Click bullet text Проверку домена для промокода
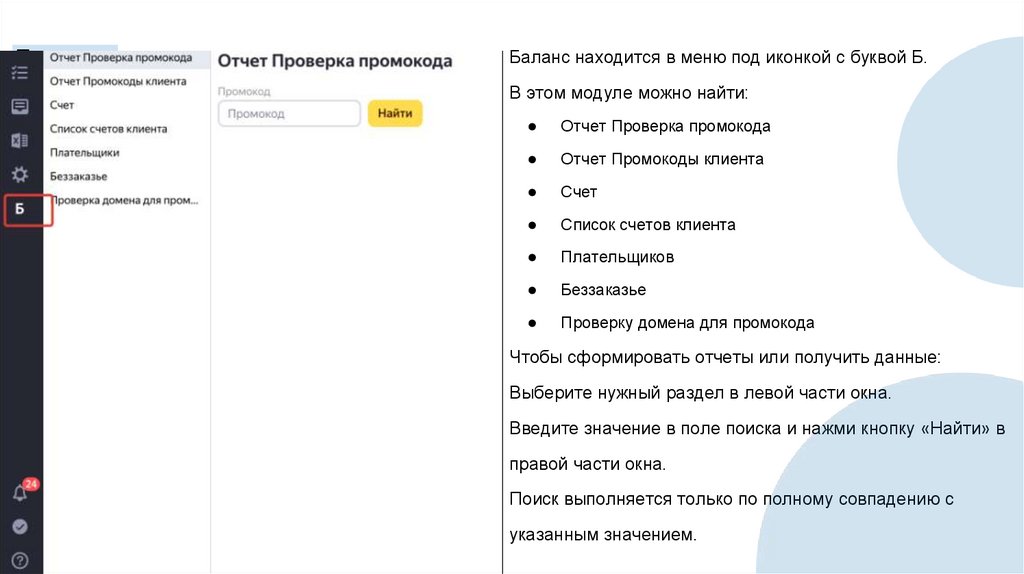 (688, 323)
